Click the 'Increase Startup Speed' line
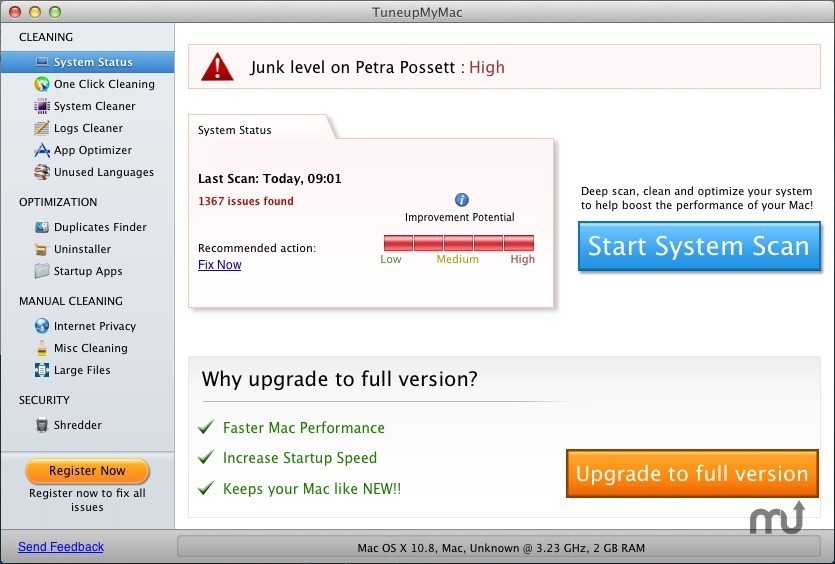Screen dimensions: 835x564 [x=300, y=458]
